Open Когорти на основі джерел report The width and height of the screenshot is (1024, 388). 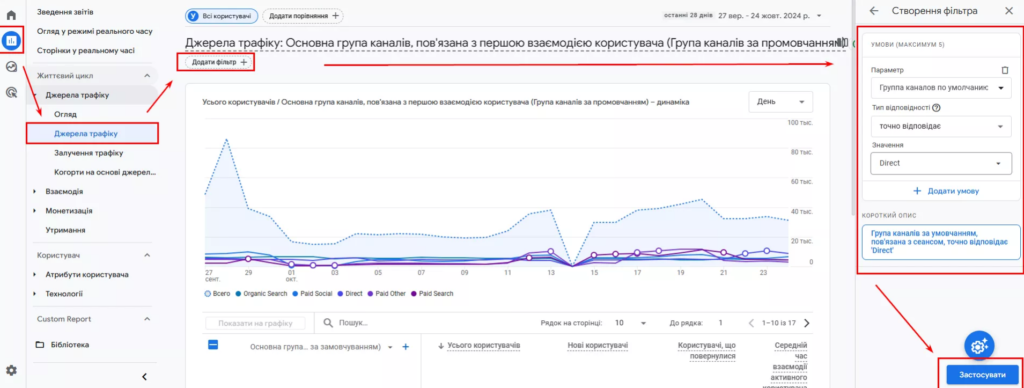(x=105, y=172)
